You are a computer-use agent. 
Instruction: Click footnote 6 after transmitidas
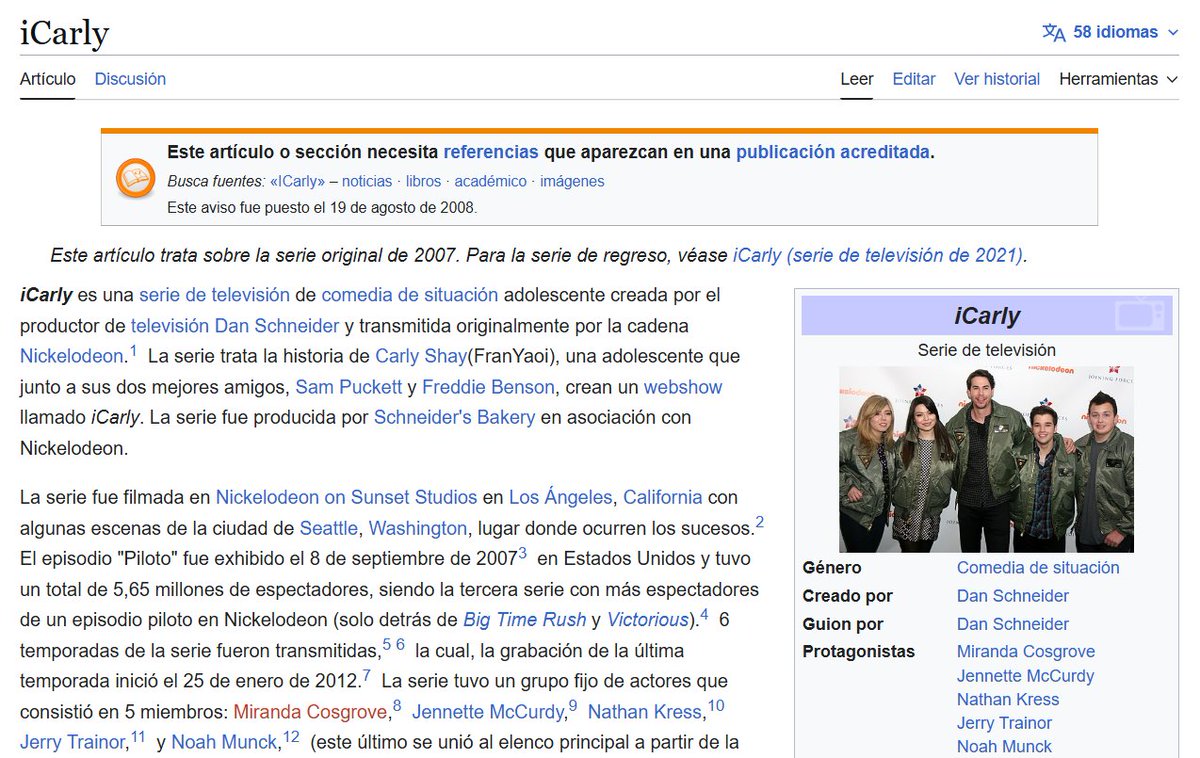pos(400,644)
